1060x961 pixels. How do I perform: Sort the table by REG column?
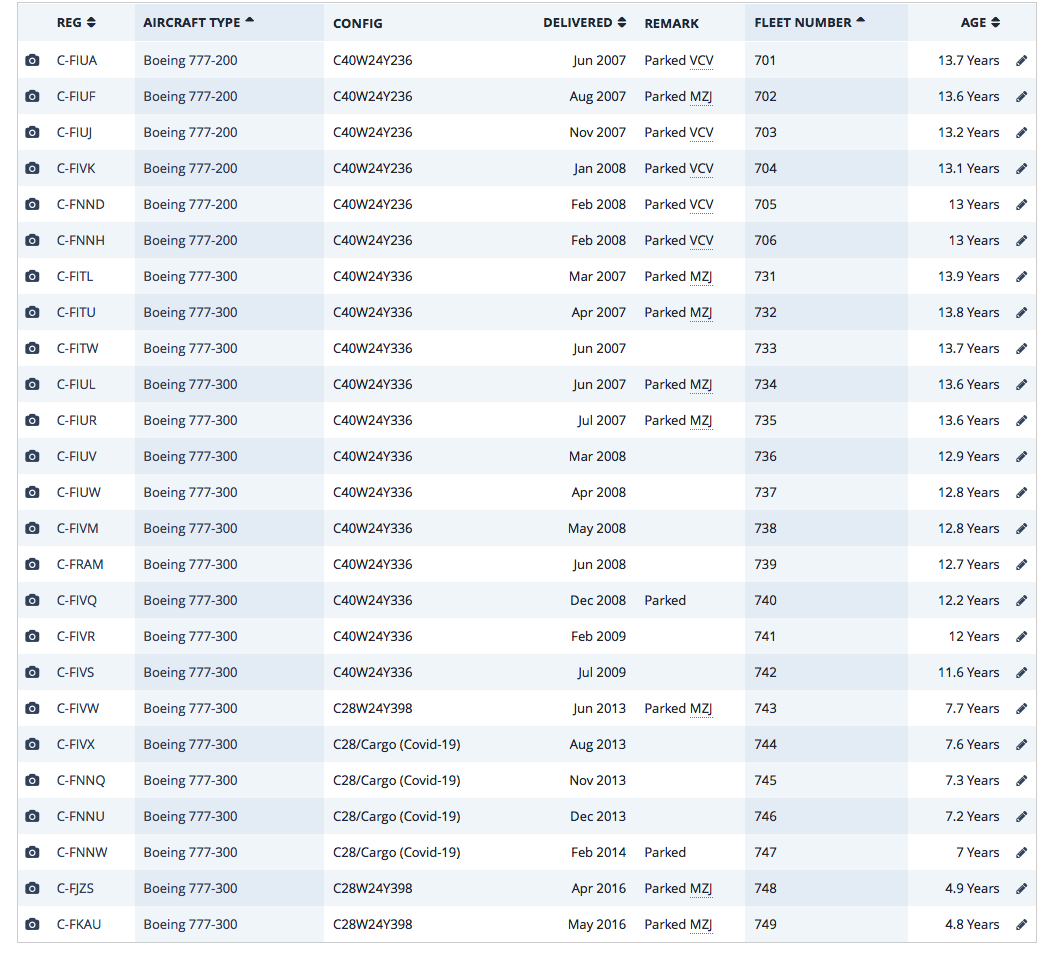76,22
